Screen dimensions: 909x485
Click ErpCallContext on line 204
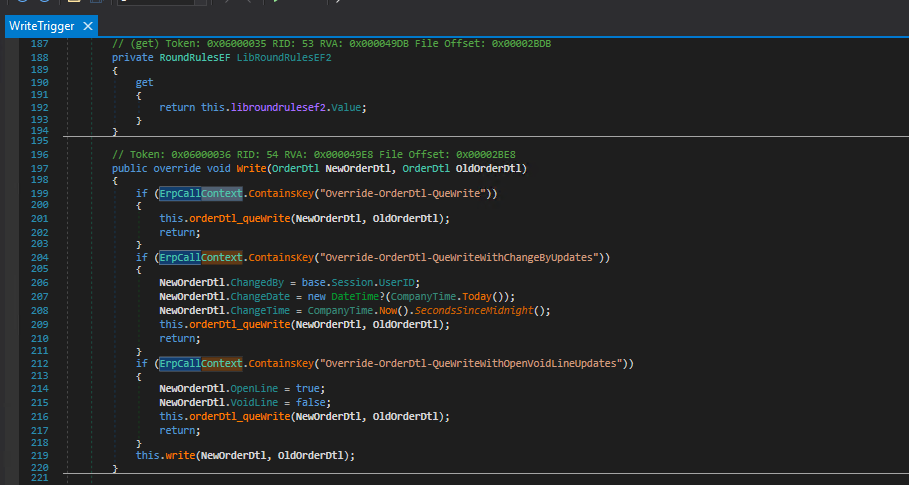pyautogui.click(x=199, y=257)
